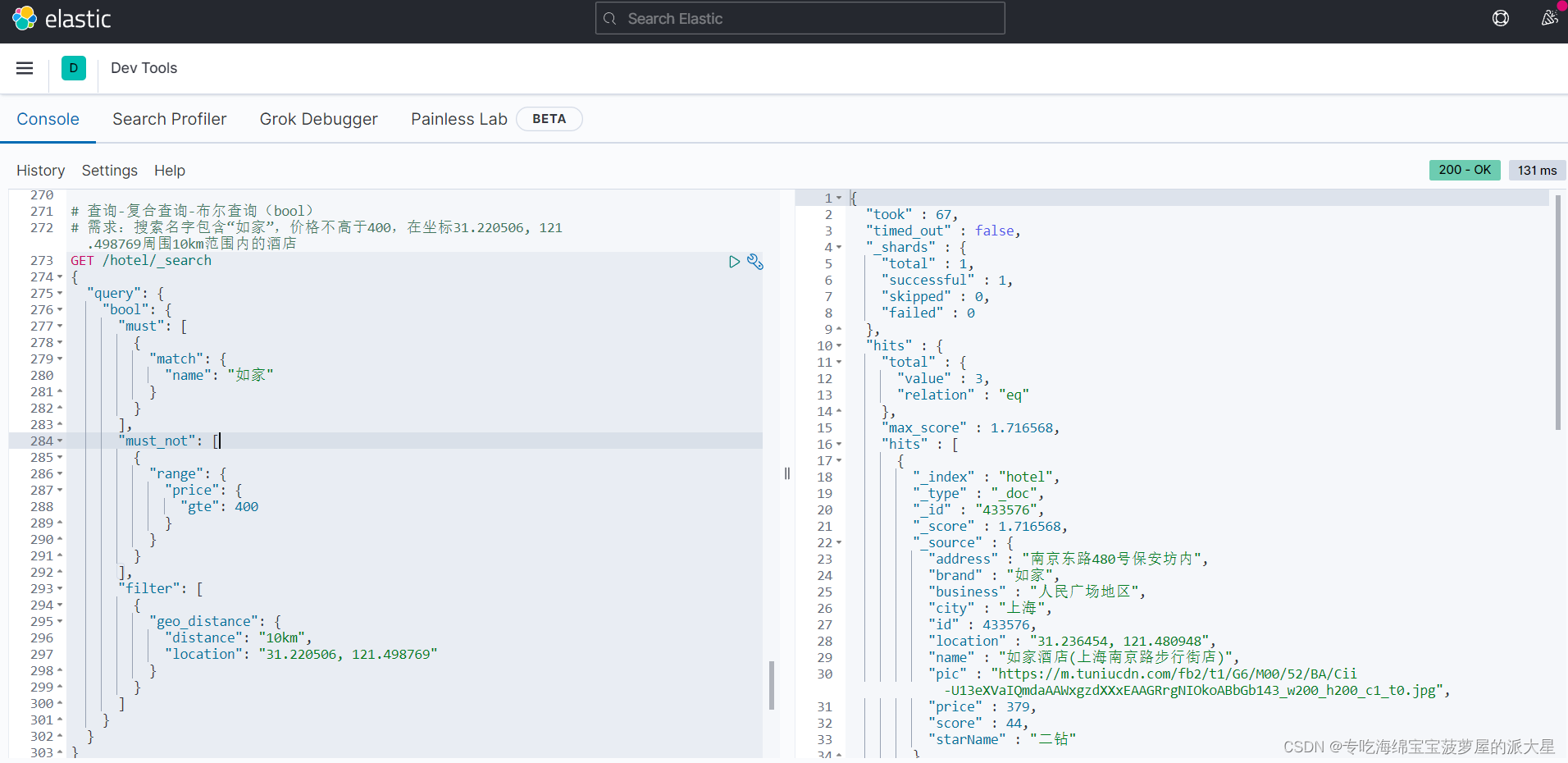Screen dimensions: 1568x763
Task: Click the 200 - OK status badge
Action: click(1465, 170)
